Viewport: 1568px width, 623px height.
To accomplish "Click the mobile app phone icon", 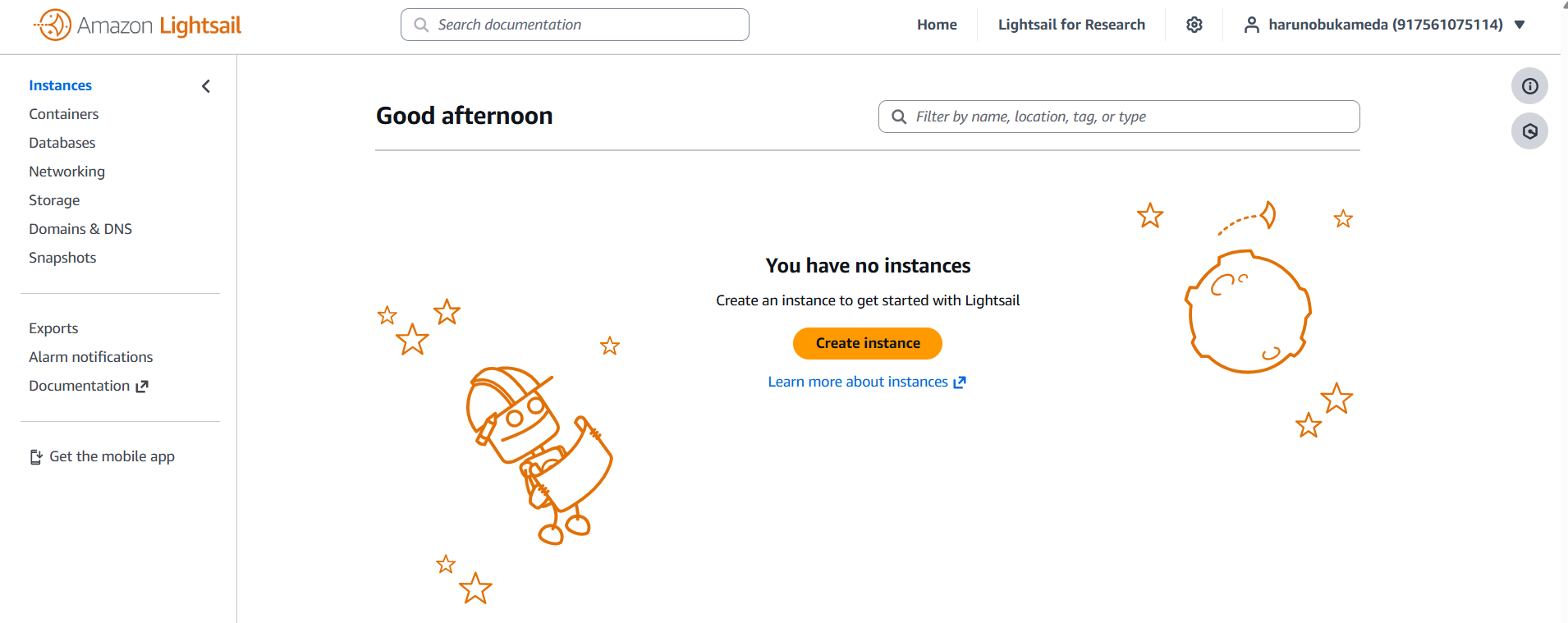I will [x=36, y=457].
